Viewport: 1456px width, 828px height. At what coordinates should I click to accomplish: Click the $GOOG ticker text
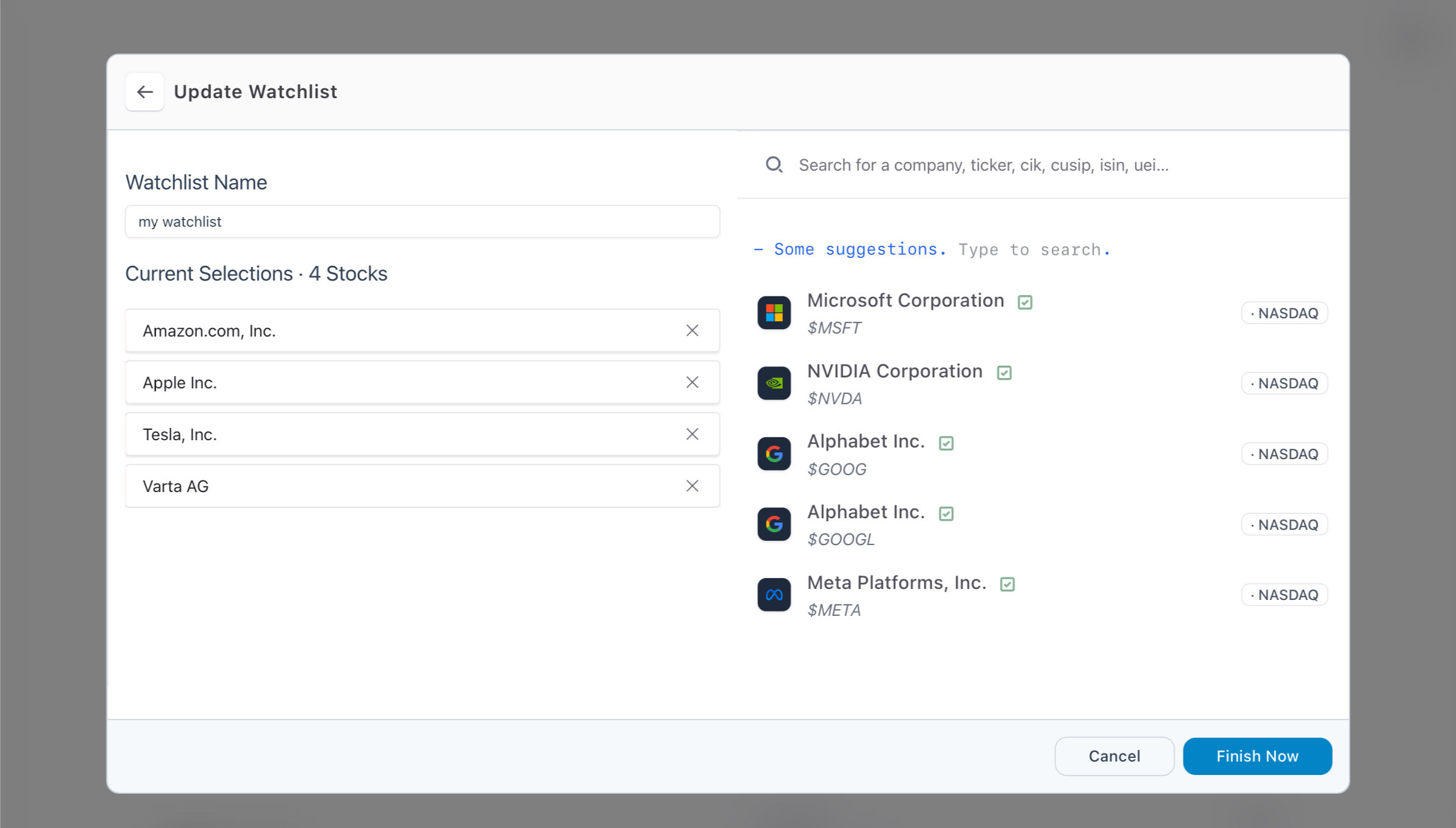tap(837, 469)
